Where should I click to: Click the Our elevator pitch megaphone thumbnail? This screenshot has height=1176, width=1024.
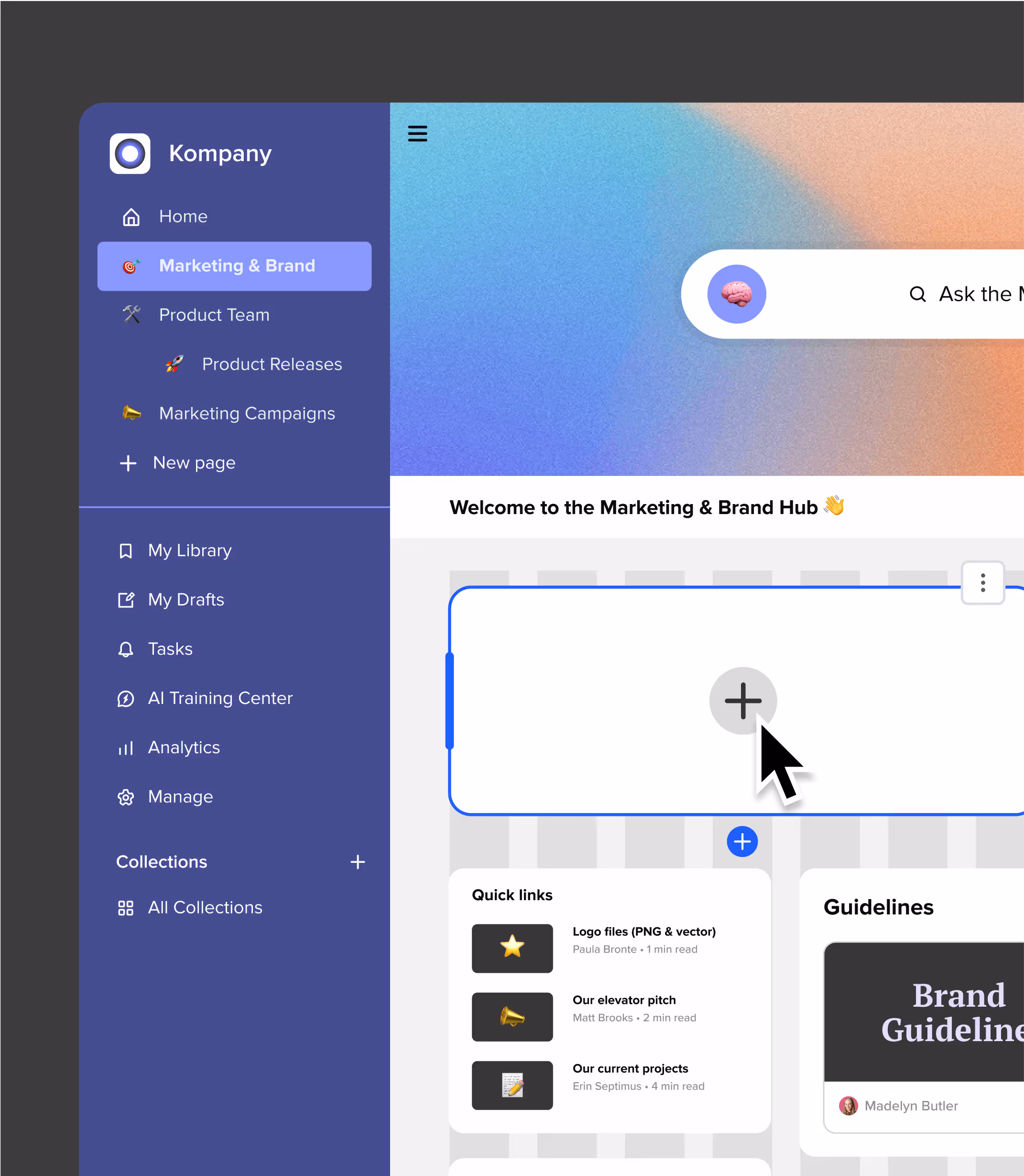pyautogui.click(x=512, y=1016)
